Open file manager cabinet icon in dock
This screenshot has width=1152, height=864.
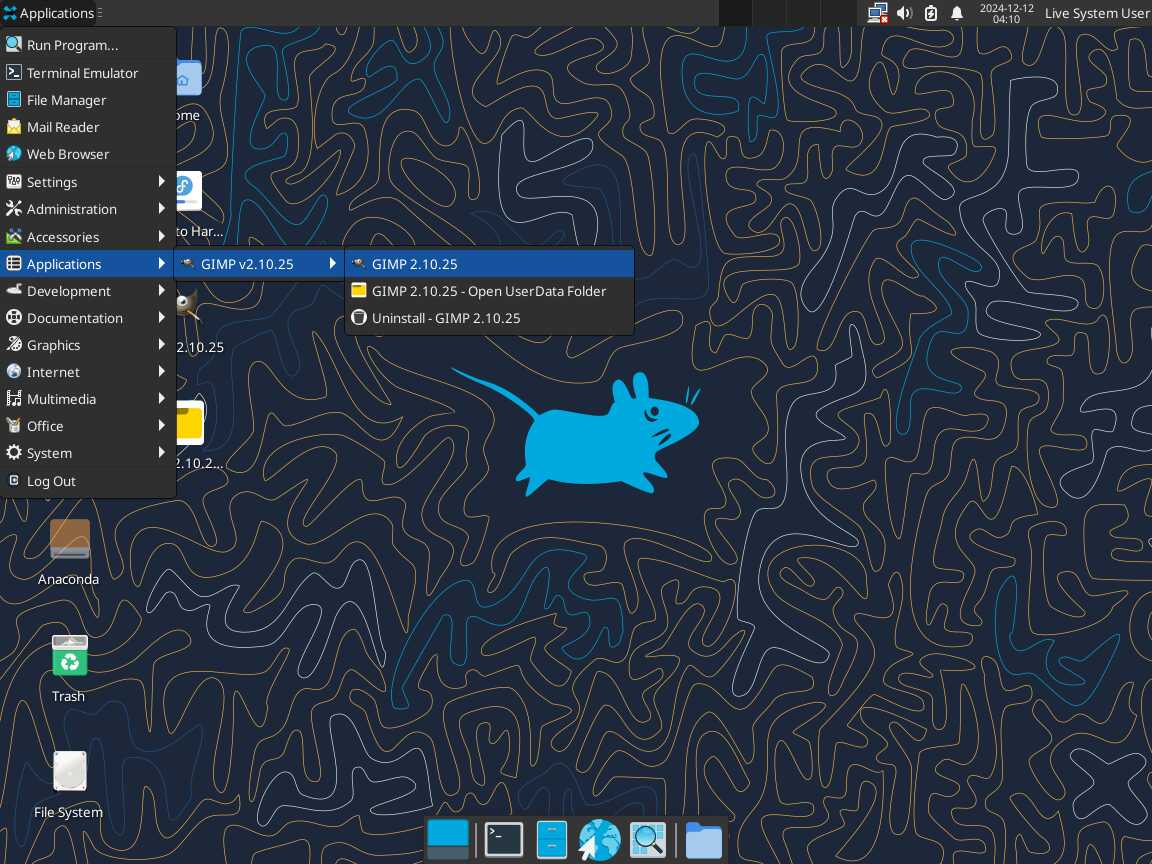(x=552, y=840)
